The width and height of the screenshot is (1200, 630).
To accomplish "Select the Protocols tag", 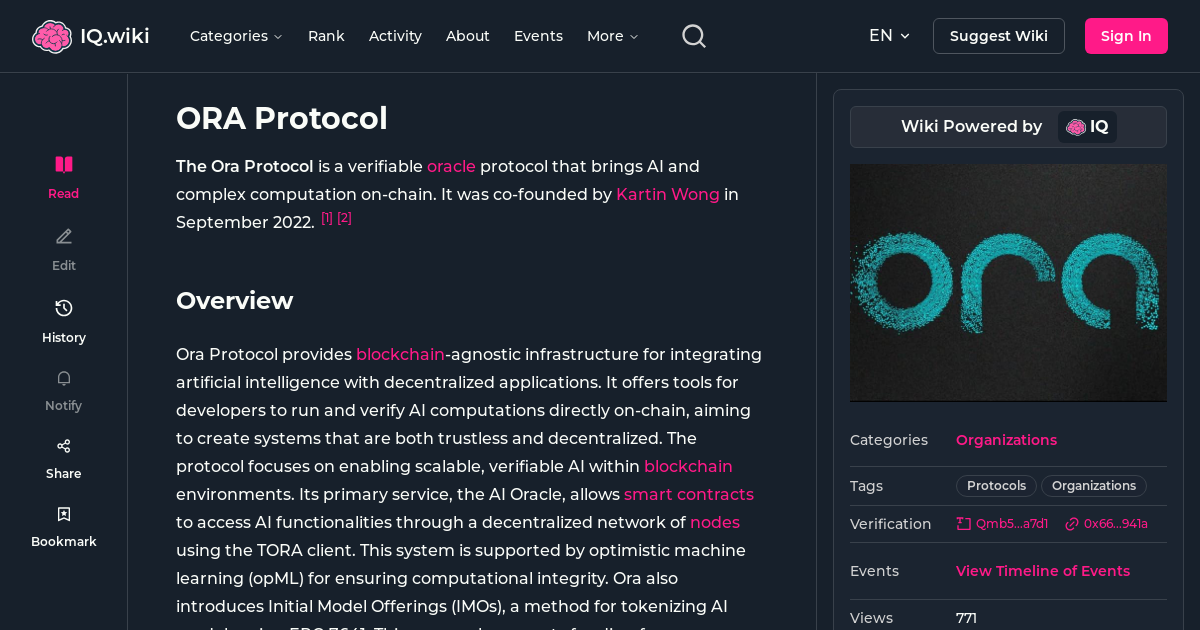I will (x=996, y=485).
